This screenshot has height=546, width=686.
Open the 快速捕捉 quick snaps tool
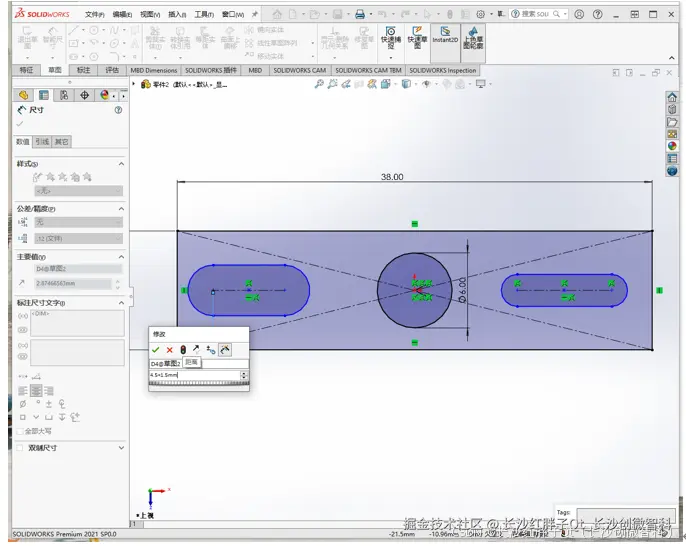390,38
